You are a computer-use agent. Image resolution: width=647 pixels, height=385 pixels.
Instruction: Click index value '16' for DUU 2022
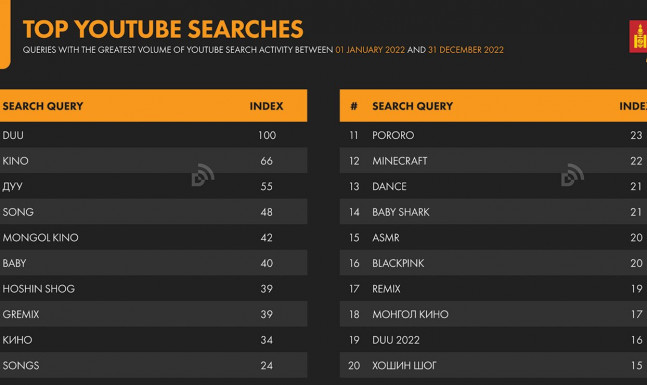(637, 340)
